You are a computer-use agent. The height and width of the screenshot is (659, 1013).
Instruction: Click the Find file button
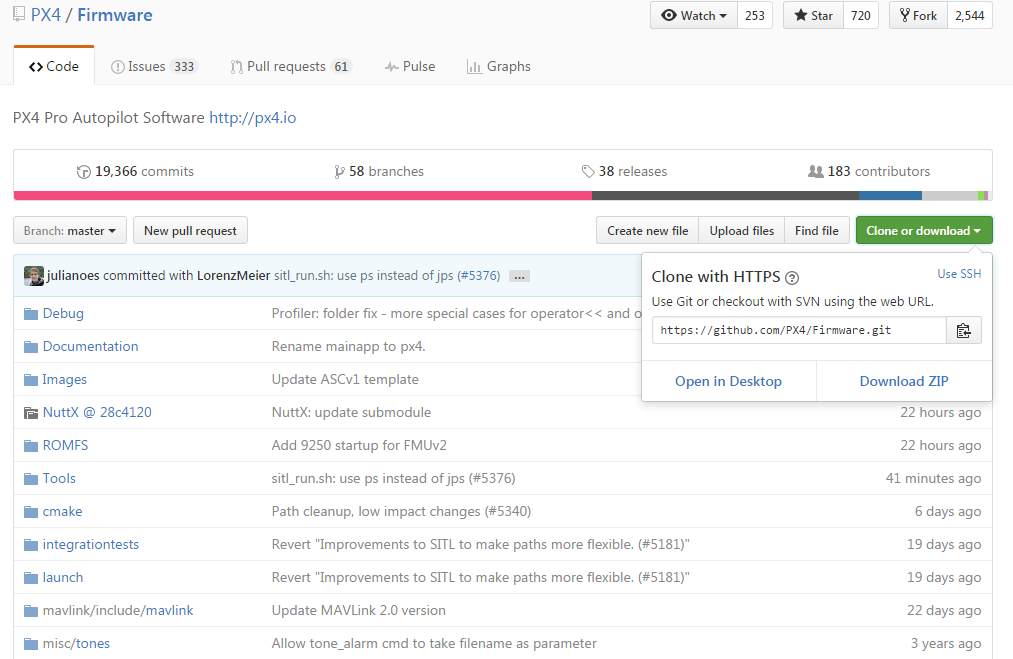point(817,231)
